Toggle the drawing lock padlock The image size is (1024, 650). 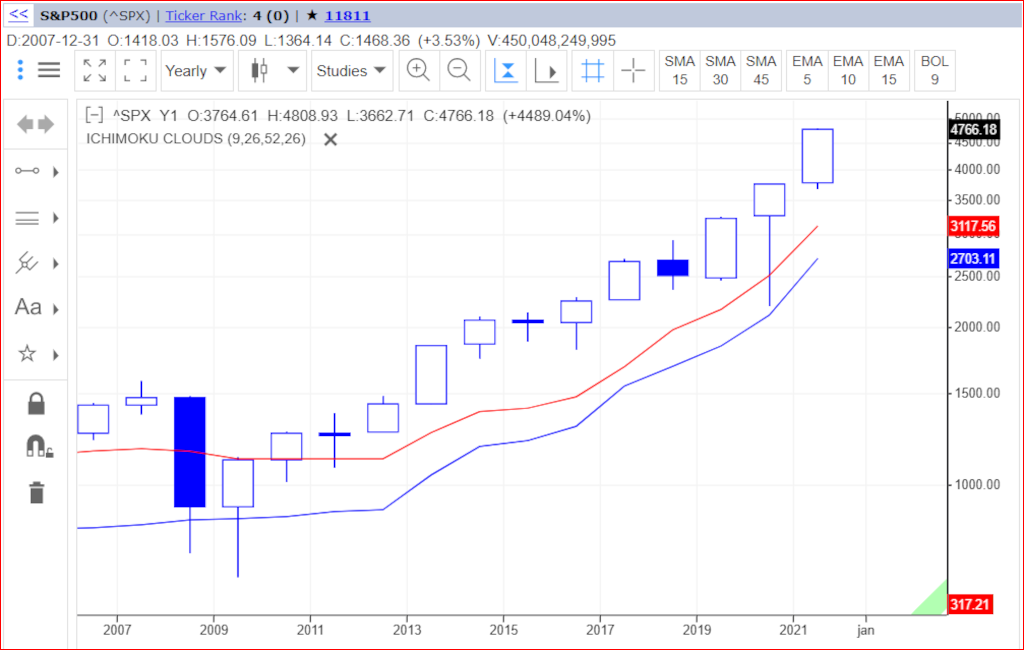36,404
